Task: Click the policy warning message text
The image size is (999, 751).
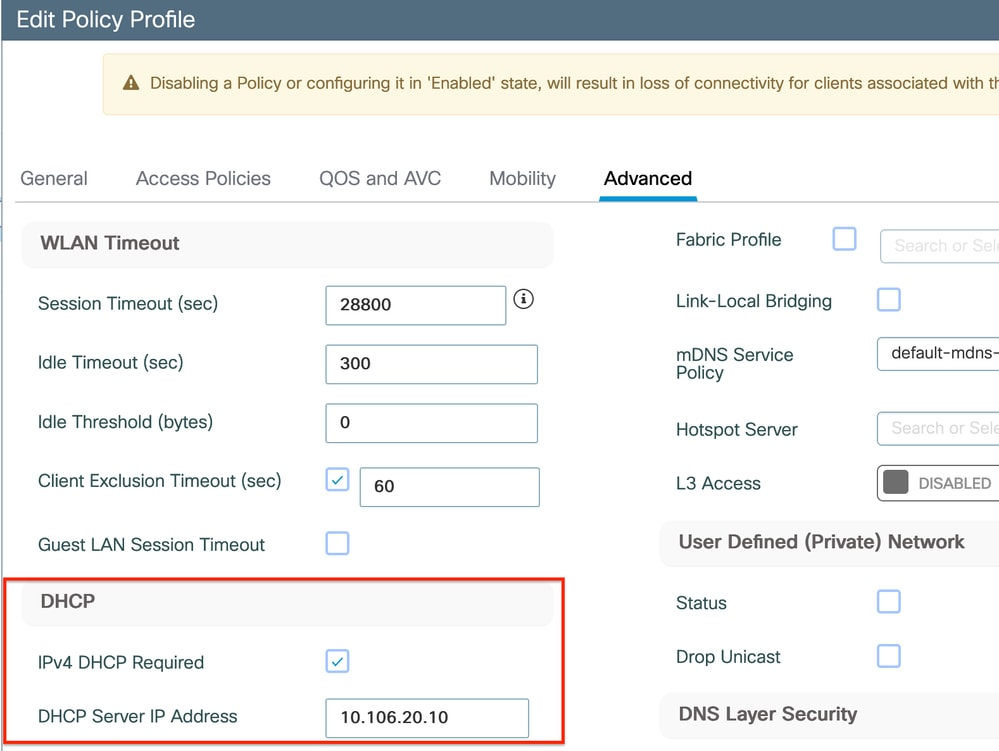Action: 574,83
